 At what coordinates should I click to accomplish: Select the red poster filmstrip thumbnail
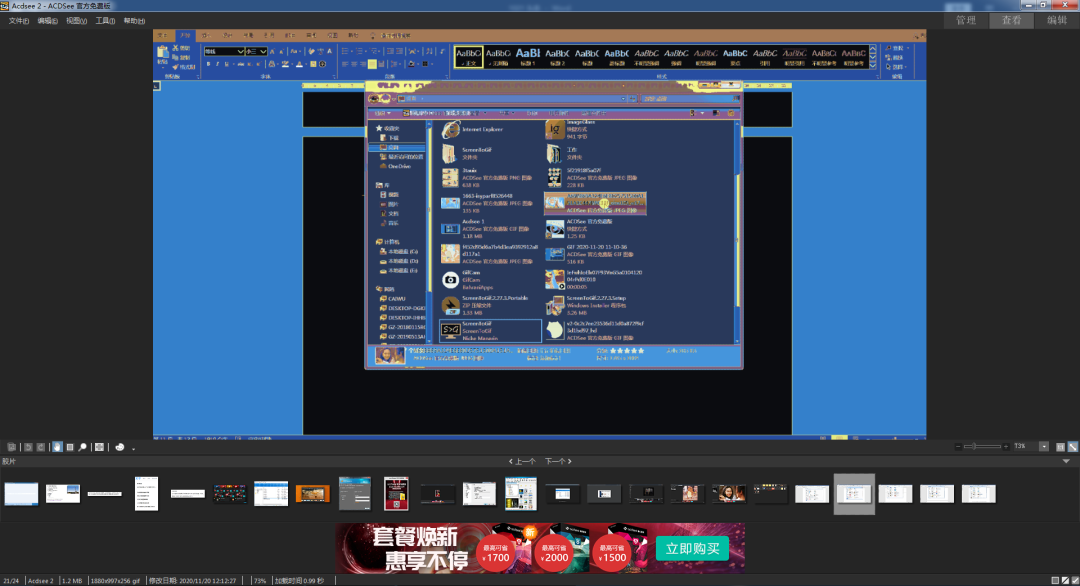396,494
